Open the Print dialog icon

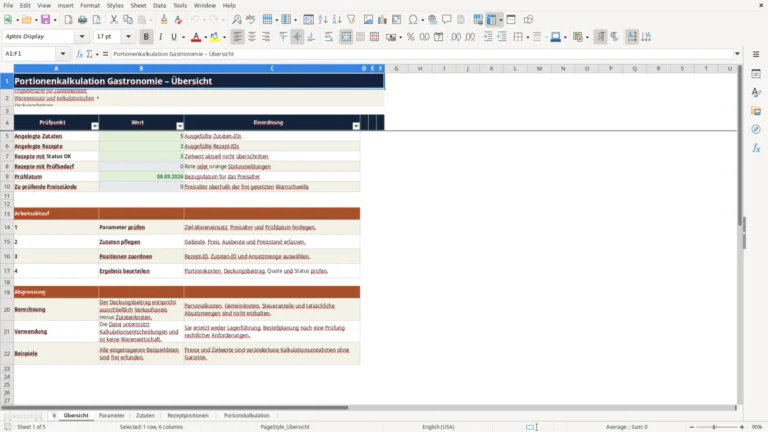click(x=82, y=20)
